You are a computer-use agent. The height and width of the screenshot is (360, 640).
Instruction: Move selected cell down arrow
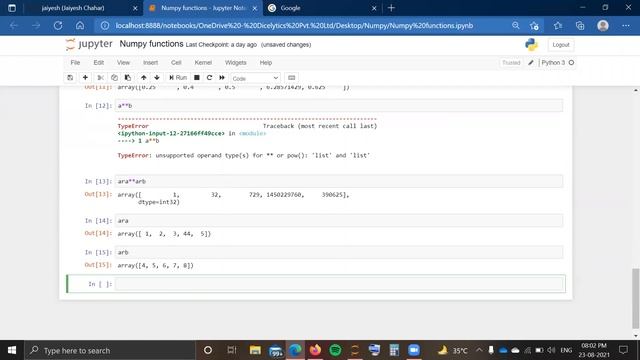click(x=157, y=78)
